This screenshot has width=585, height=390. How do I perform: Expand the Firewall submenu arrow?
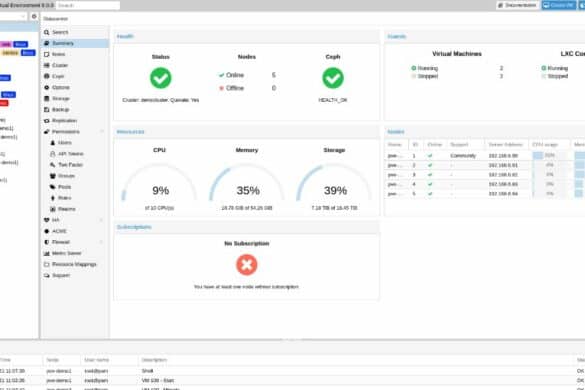click(101, 242)
